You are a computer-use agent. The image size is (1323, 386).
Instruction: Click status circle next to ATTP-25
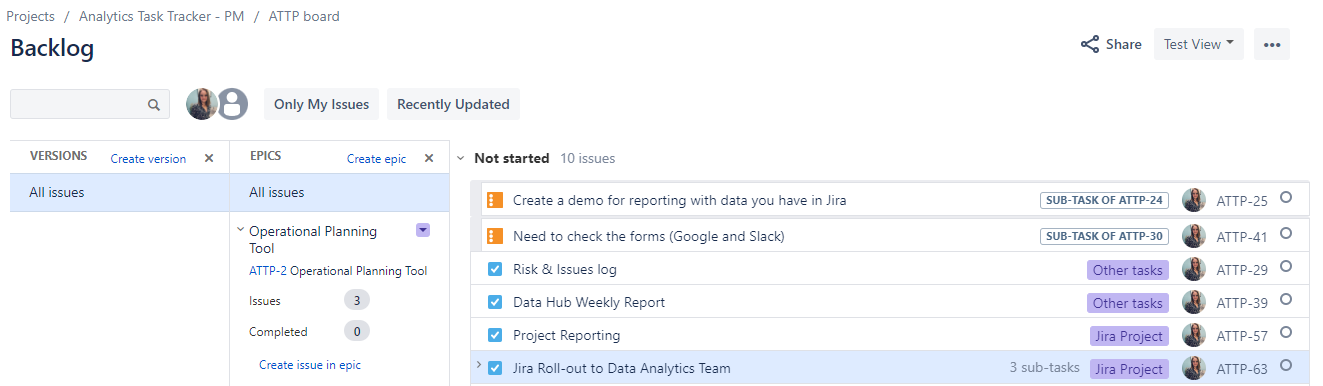[1286, 198]
